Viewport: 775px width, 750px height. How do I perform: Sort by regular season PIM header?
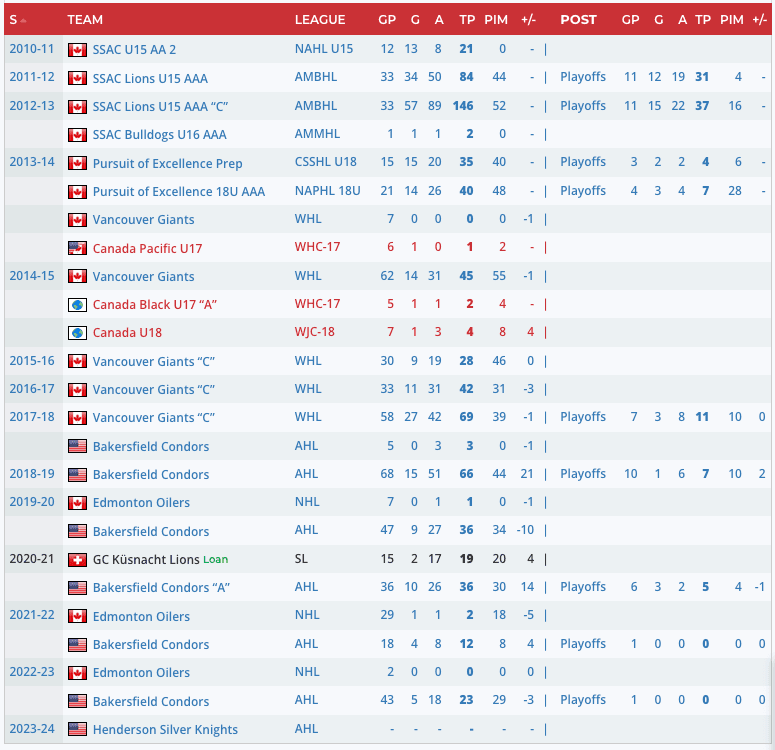pyautogui.click(x=496, y=20)
